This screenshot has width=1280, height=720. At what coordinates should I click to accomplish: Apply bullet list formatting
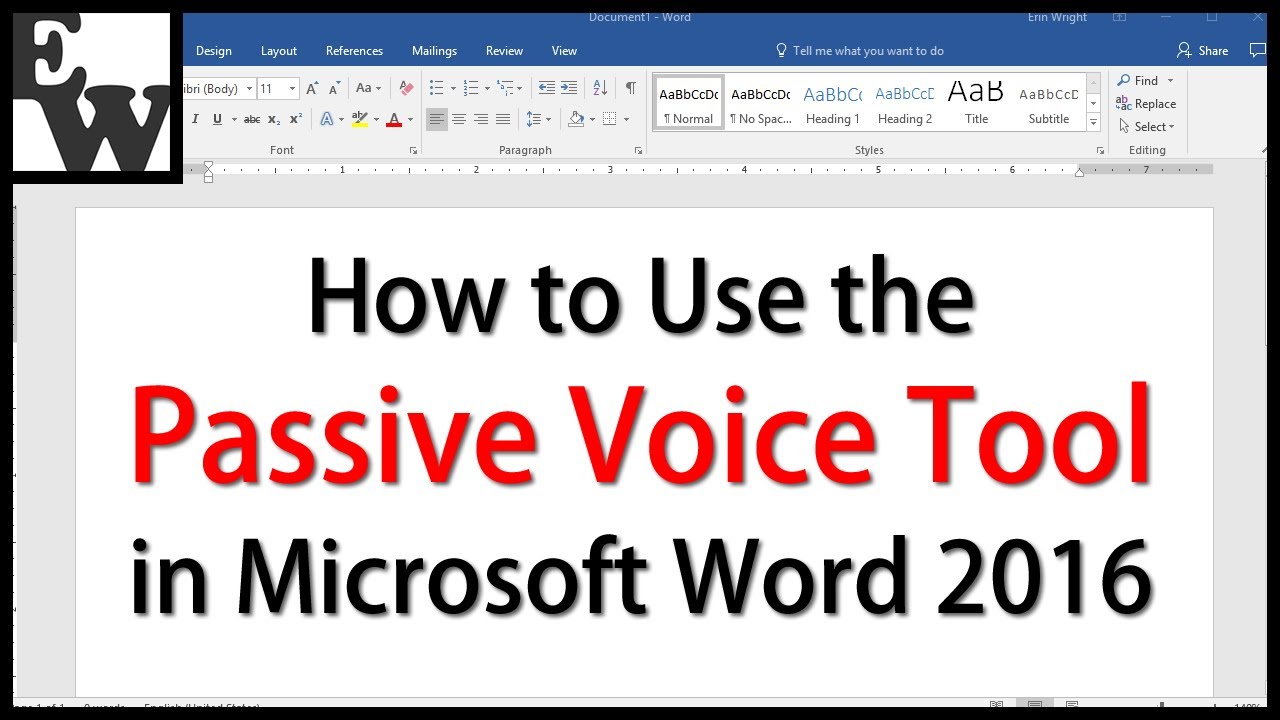tap(436, 88)
